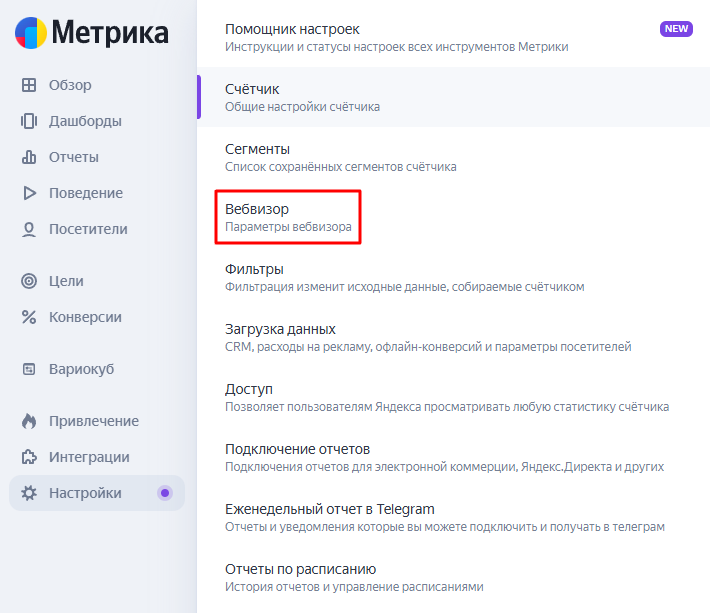Click 'Позволяет пользователям Яндекса' description
Image resolution: width=710 pixels, height=613 pixels.
point(447,407)
